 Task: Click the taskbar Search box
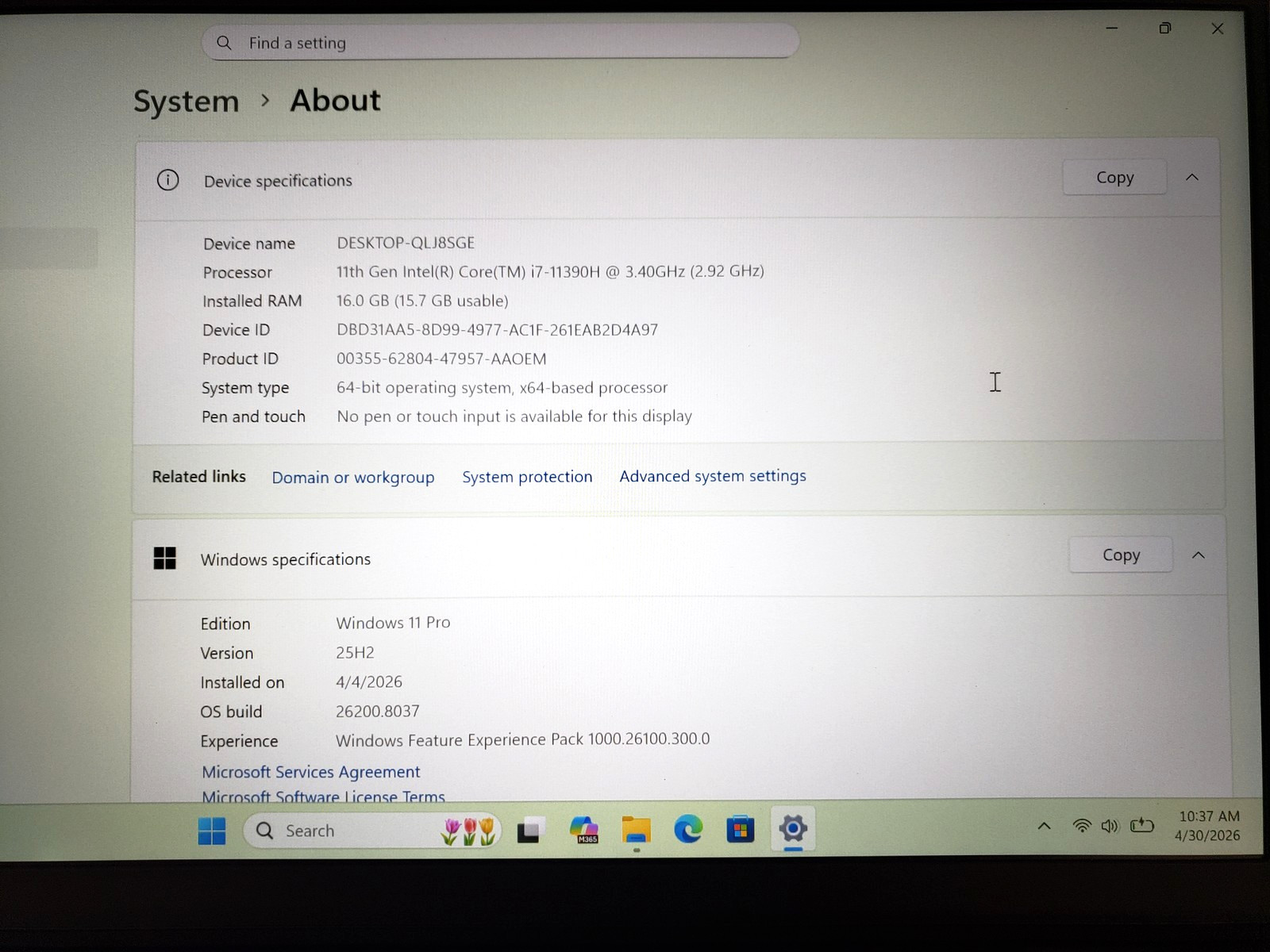pyautogui.click(x=371, y=831)
